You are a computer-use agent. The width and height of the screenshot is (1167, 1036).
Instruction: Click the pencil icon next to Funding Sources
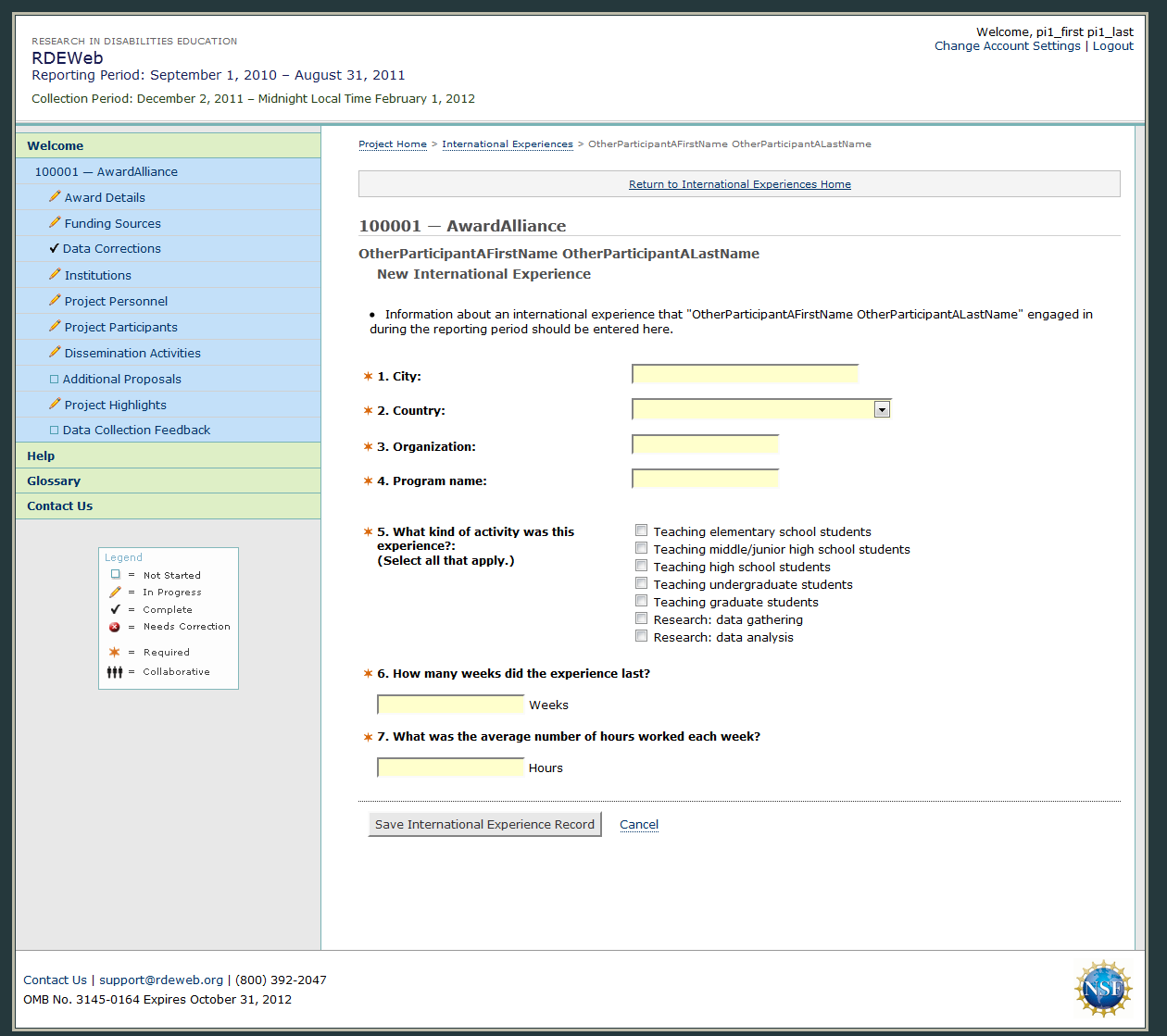(x=55, y=223)
